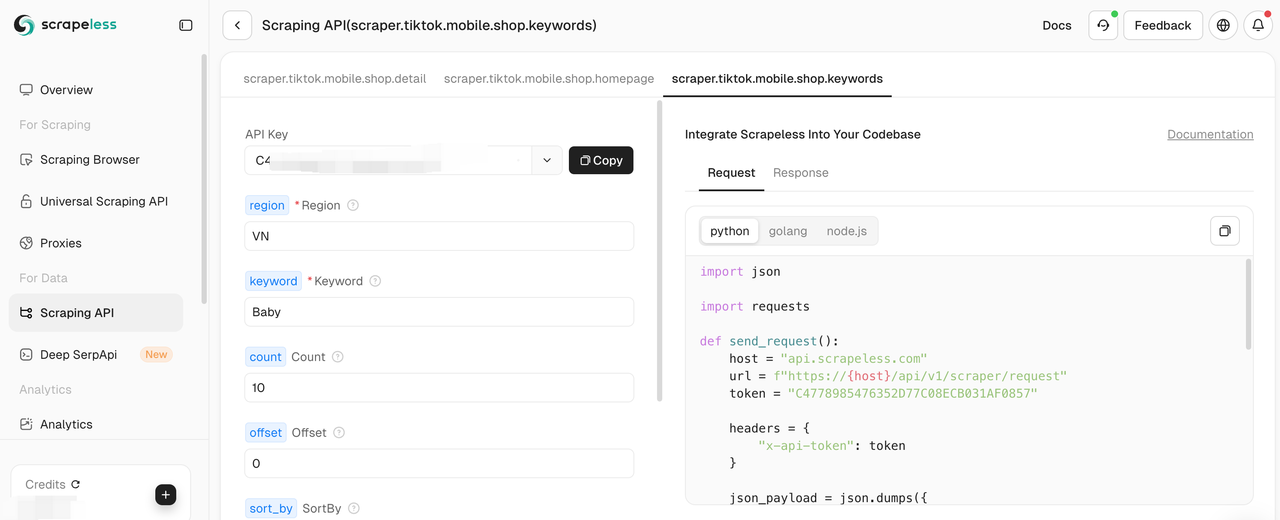Viewport: 1280px width, 520px height.
Task: Click the blue 'sort_by' parameter tag
Action: point(271,509)
